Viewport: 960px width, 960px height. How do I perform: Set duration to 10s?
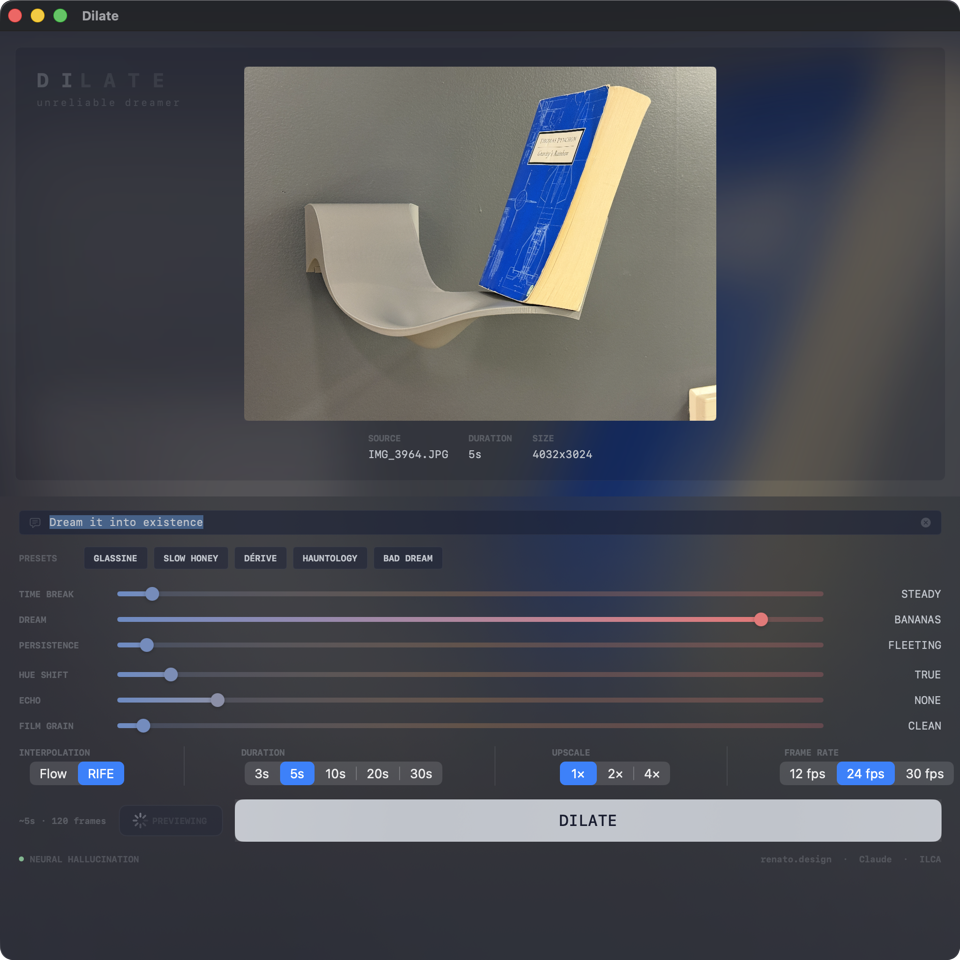(335, 774)
